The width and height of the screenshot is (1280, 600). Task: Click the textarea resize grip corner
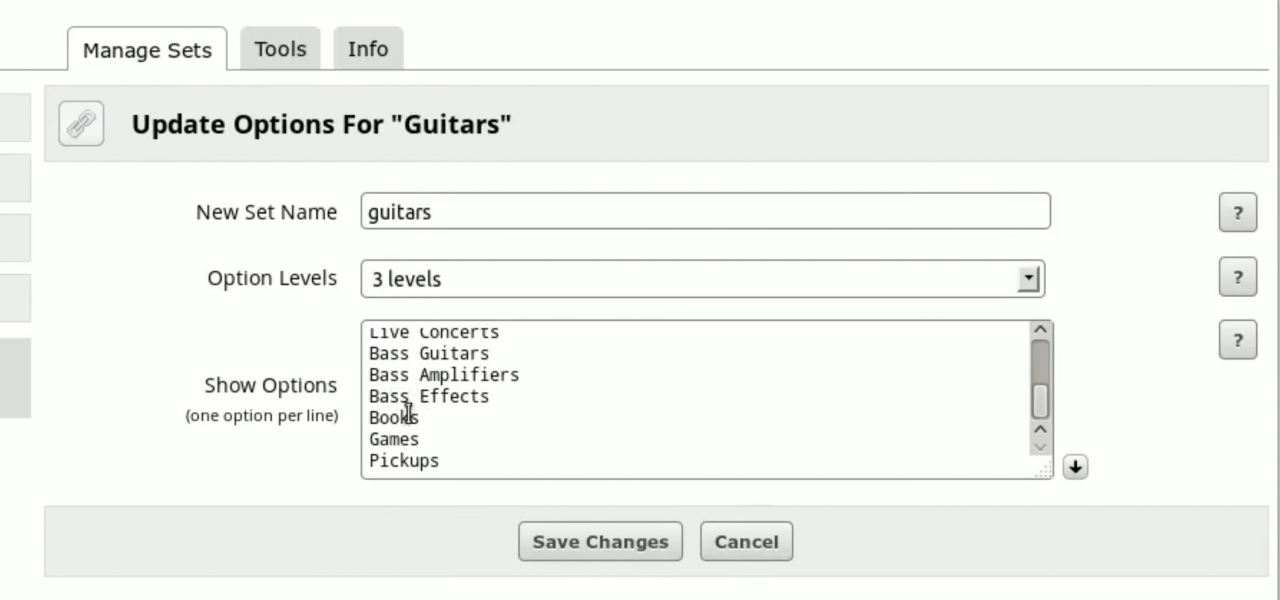point(1044,470)
